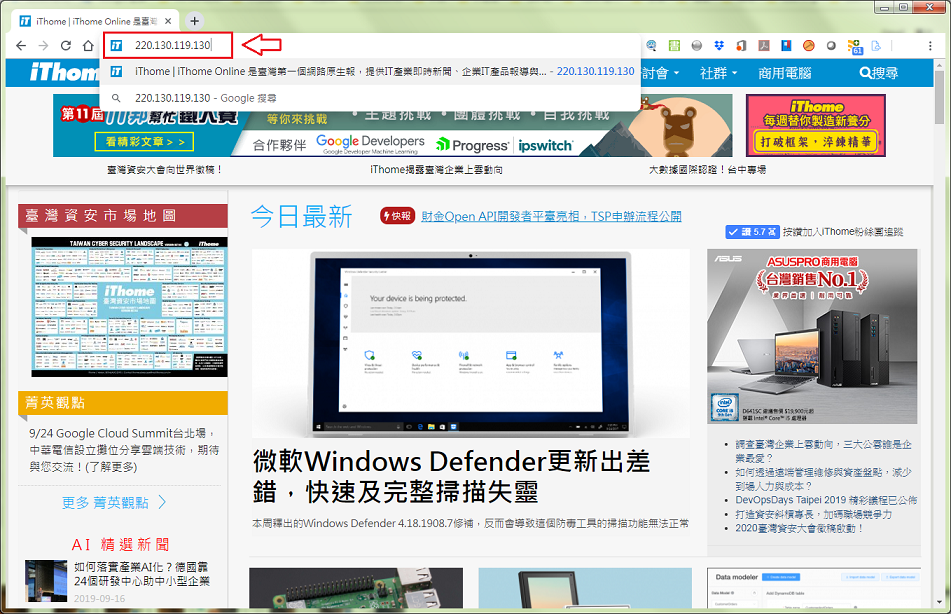Open the iThome揭露臺灣企業上雲動向 link
Image resolution: width=951 pixels, height=614 pixels.
click(x=436, y=170)
